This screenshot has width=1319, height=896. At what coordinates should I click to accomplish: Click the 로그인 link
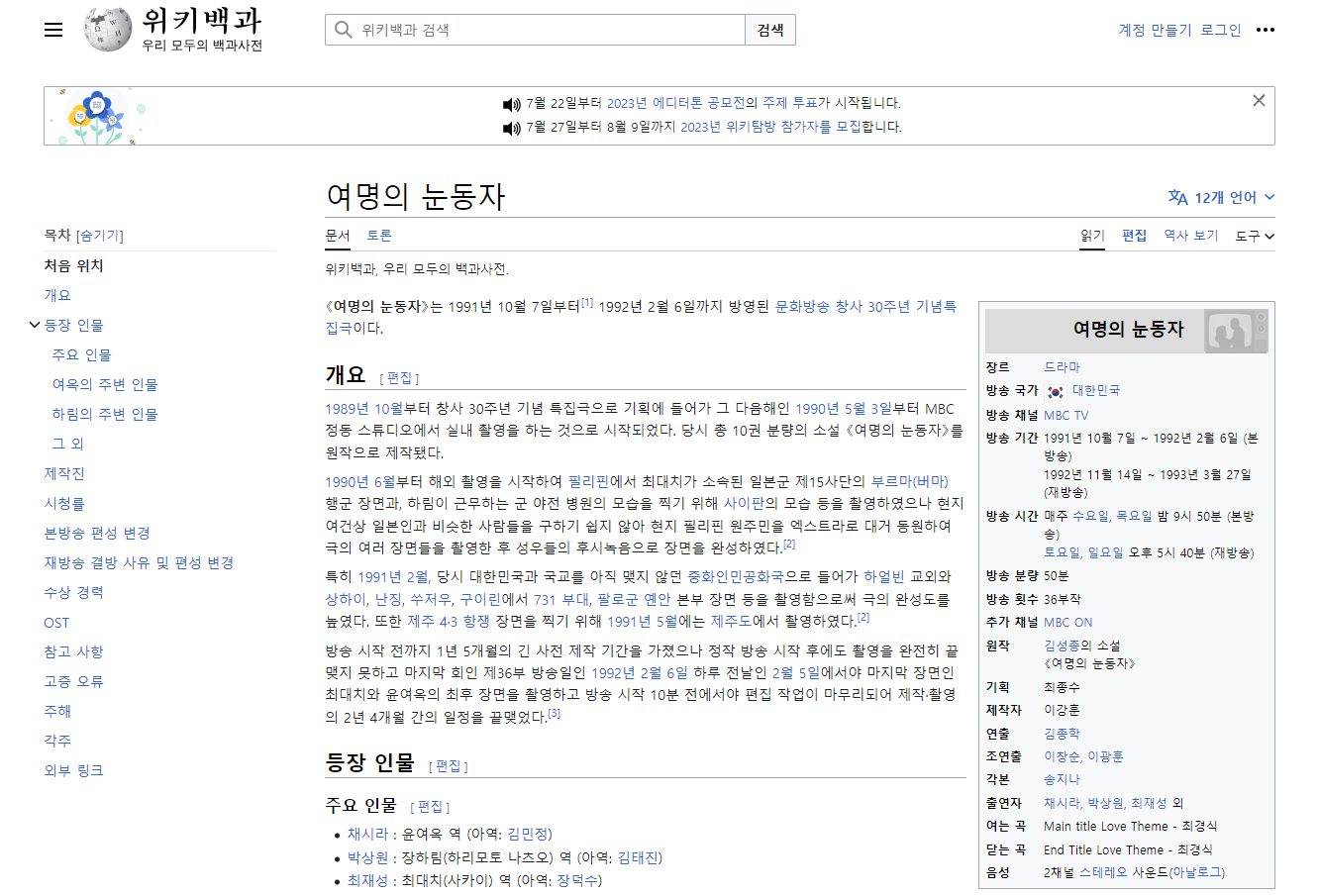[x=1221, y=30]
